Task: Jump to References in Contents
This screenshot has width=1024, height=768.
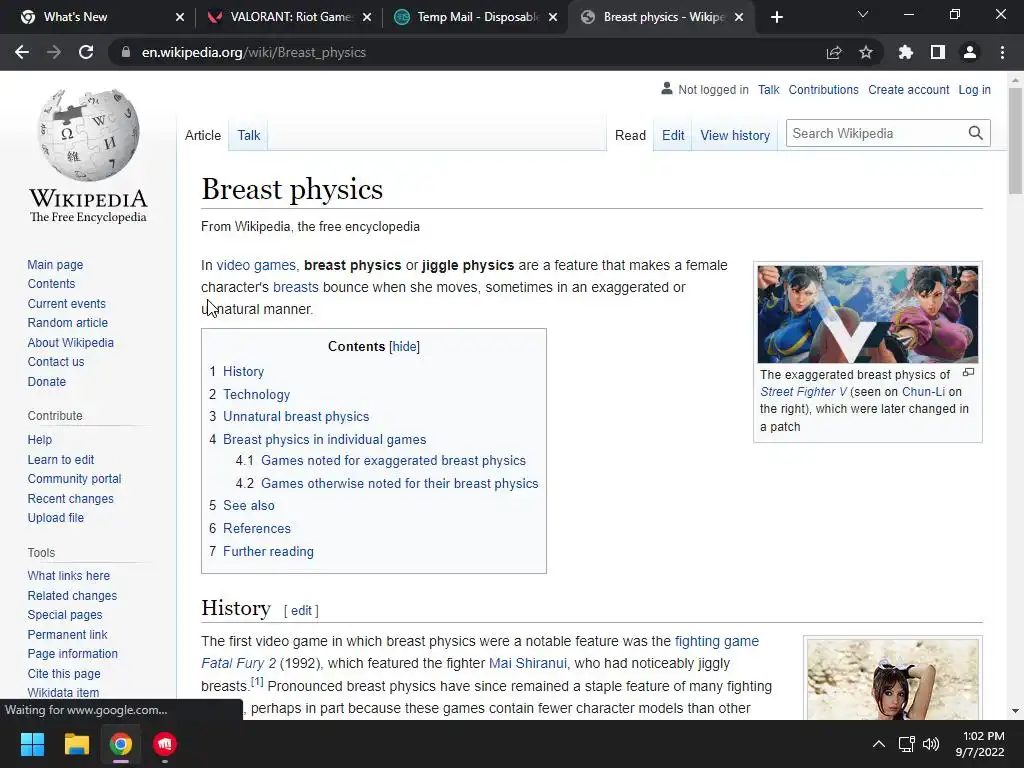Action: click(257, 528)
